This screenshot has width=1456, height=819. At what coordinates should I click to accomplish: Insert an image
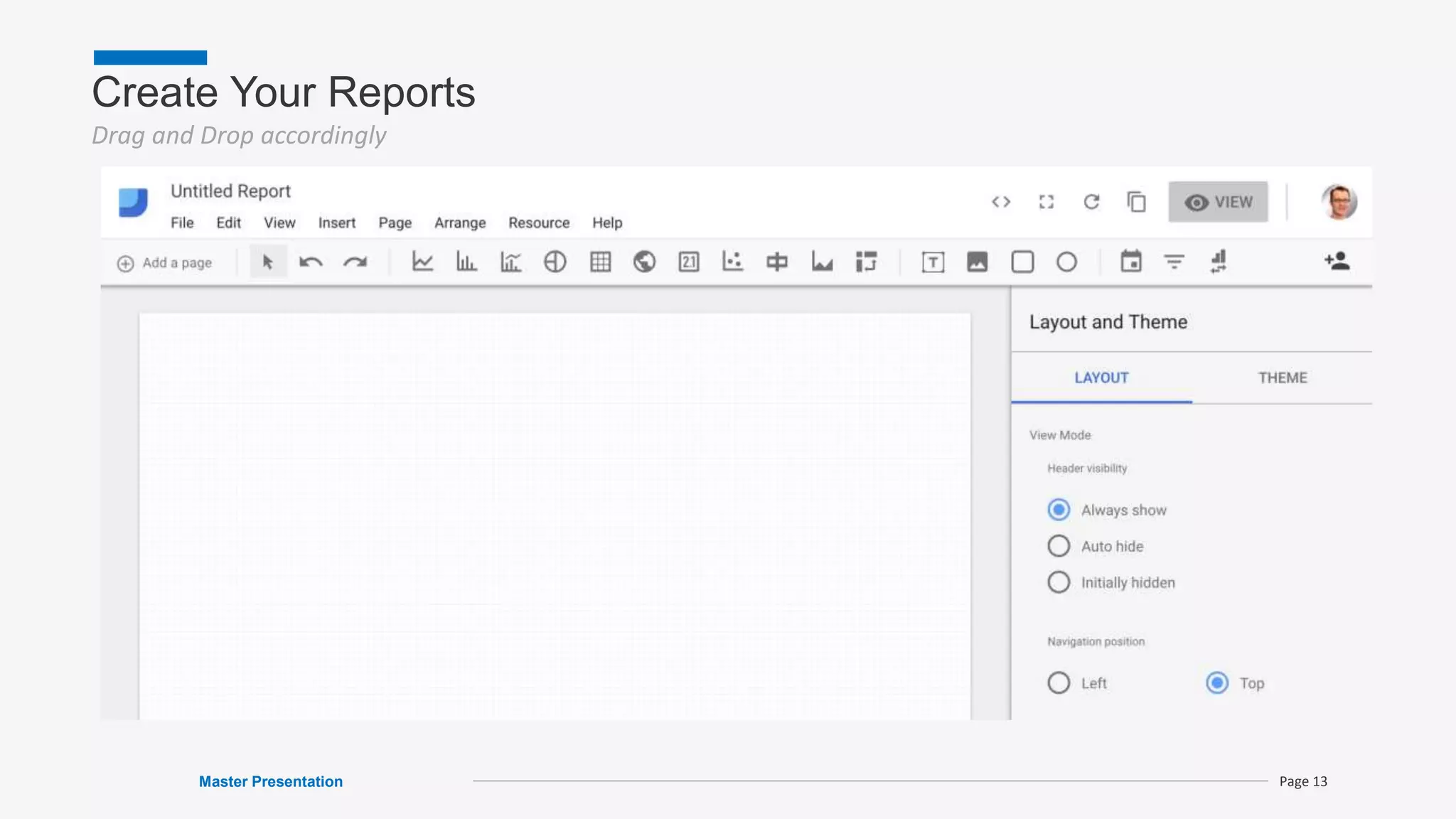[978, 262]
